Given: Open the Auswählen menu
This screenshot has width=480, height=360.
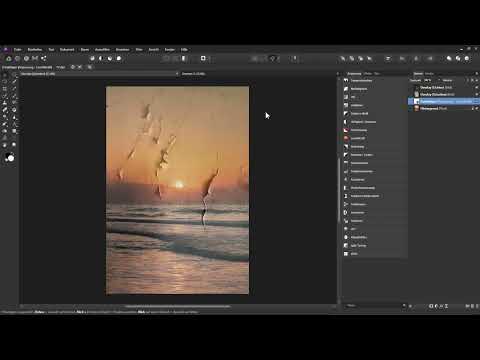Looking at the screenshot, I should click(102, 50).
